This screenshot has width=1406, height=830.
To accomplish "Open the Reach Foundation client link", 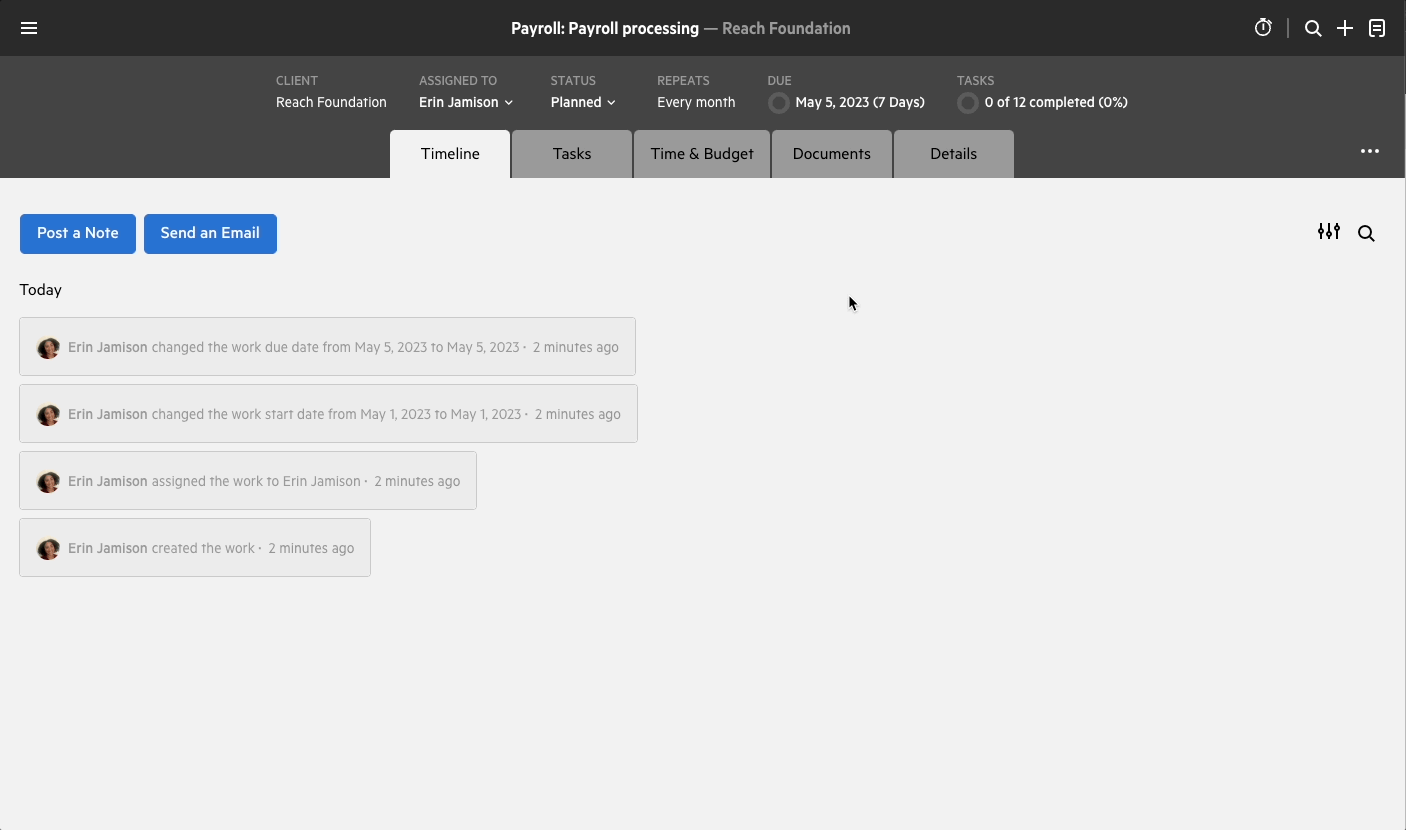I will (331, 102).
